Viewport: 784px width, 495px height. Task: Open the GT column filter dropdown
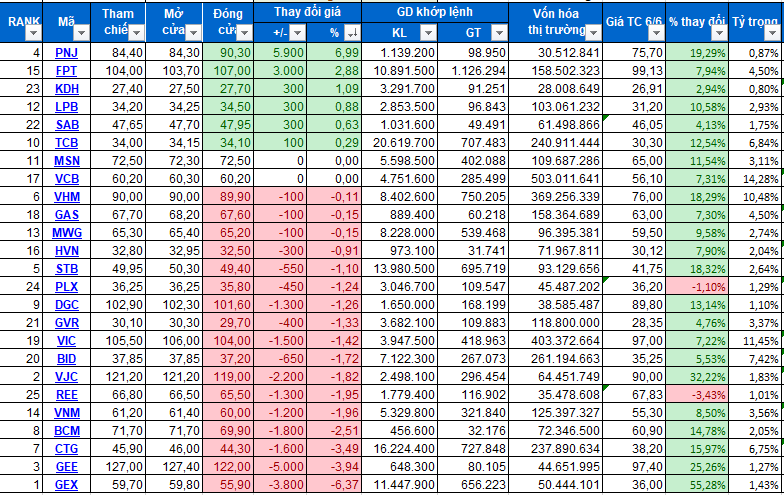[x=499, y=33]
